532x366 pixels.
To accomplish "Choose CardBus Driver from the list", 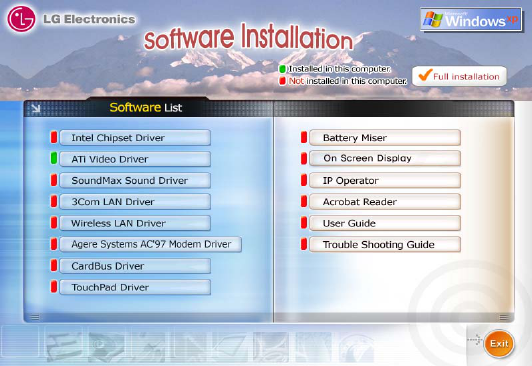I will pos(135,266).
